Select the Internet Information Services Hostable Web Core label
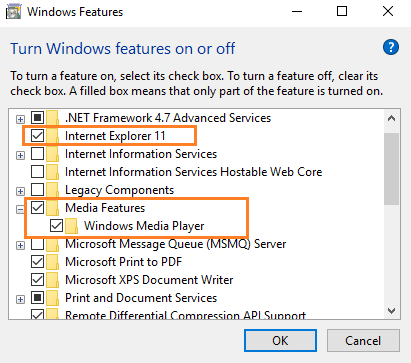 click(x=193, y=172)
